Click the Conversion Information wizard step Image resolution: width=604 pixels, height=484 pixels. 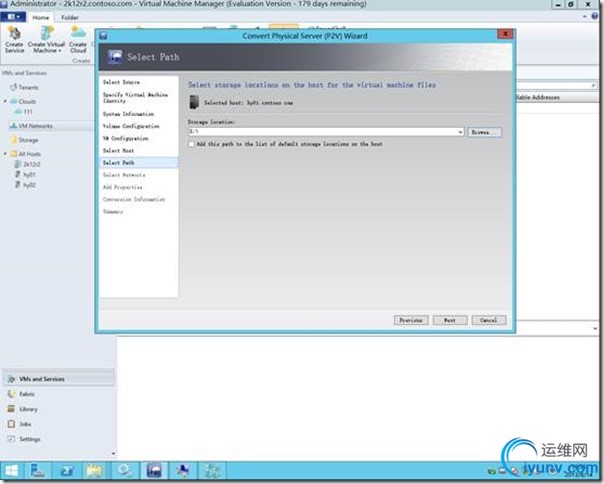134,199
